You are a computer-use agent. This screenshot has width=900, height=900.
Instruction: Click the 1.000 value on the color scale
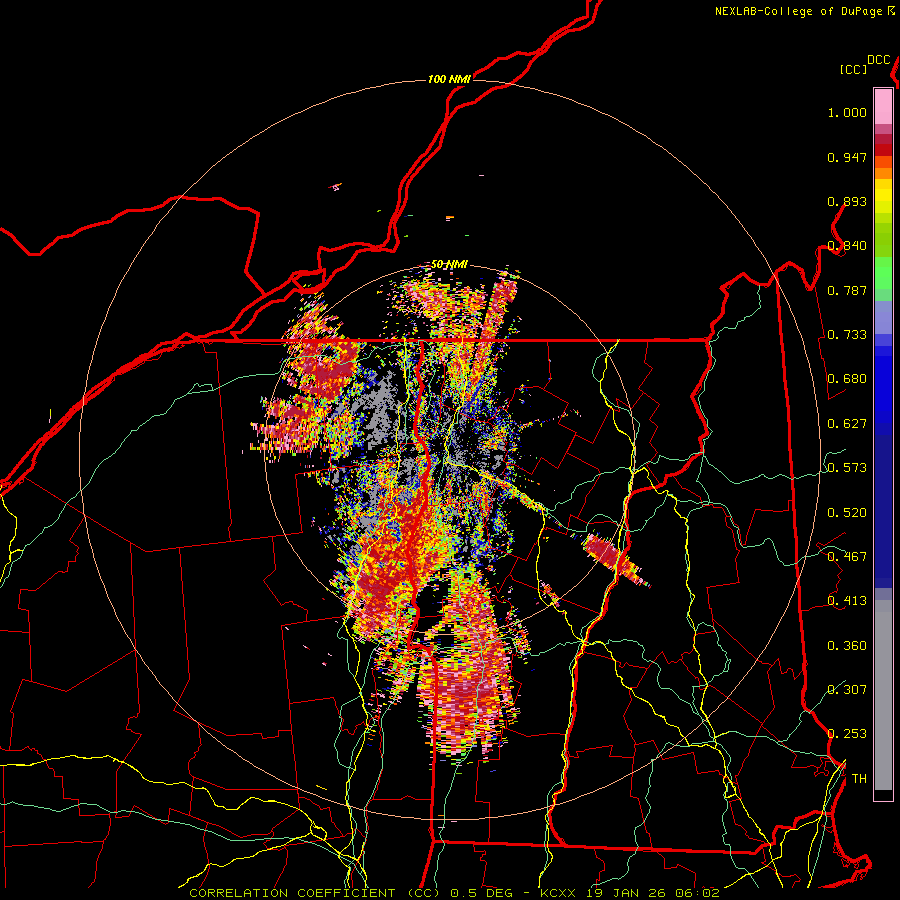pos(847,112)
